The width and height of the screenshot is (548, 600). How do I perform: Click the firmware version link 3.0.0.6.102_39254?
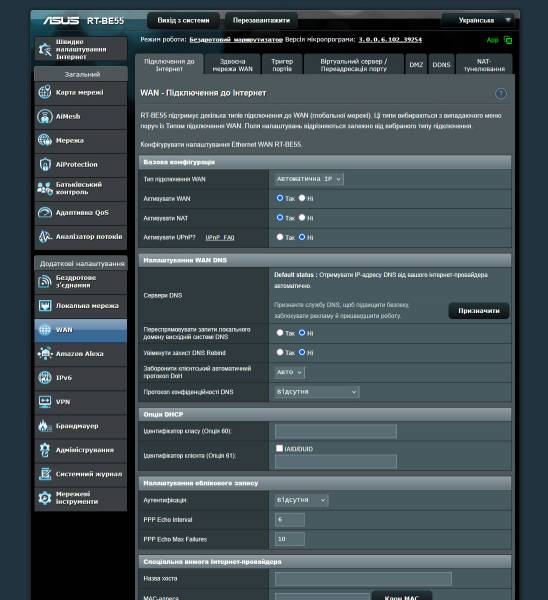[x=390, y=39]
